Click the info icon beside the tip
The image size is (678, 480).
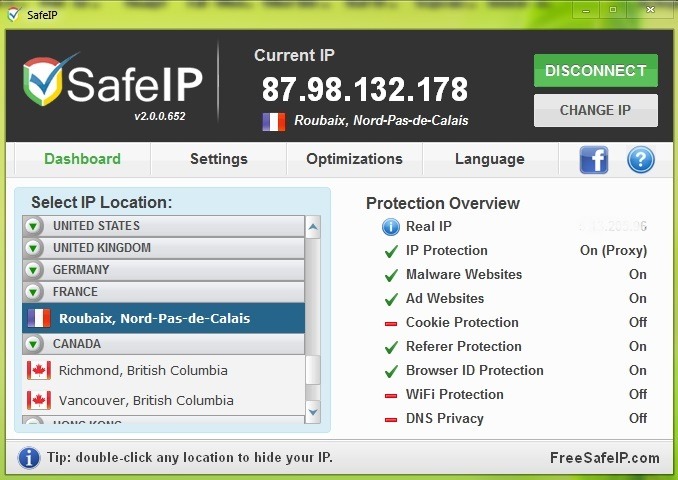(x=29, y=458)
